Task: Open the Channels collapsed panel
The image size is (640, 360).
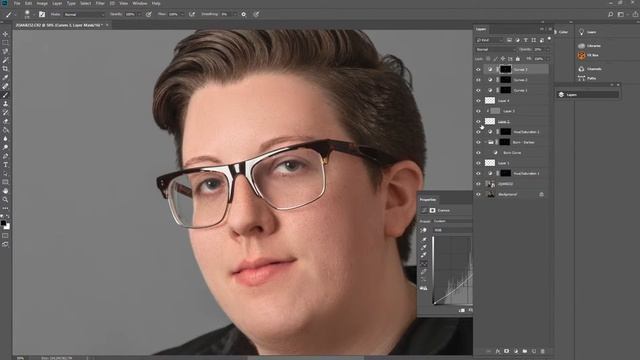Action: point(590,69)
